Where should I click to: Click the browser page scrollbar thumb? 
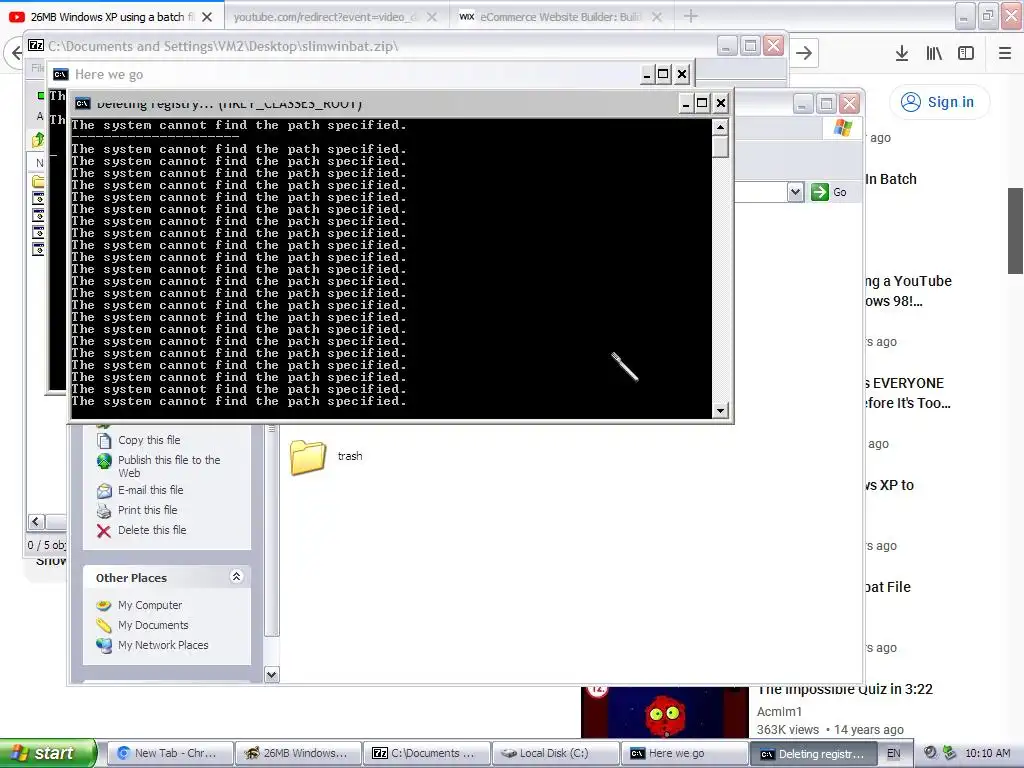1016,231
